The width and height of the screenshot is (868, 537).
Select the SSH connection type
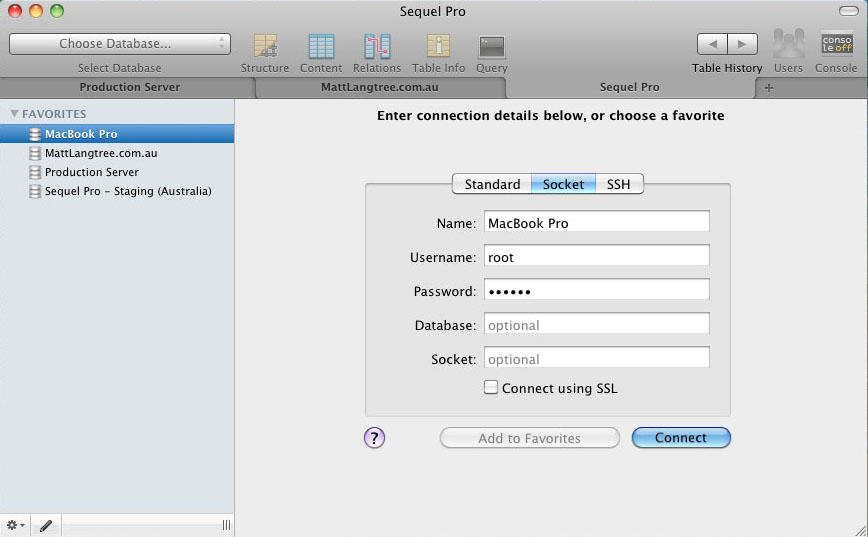(618, 184)
